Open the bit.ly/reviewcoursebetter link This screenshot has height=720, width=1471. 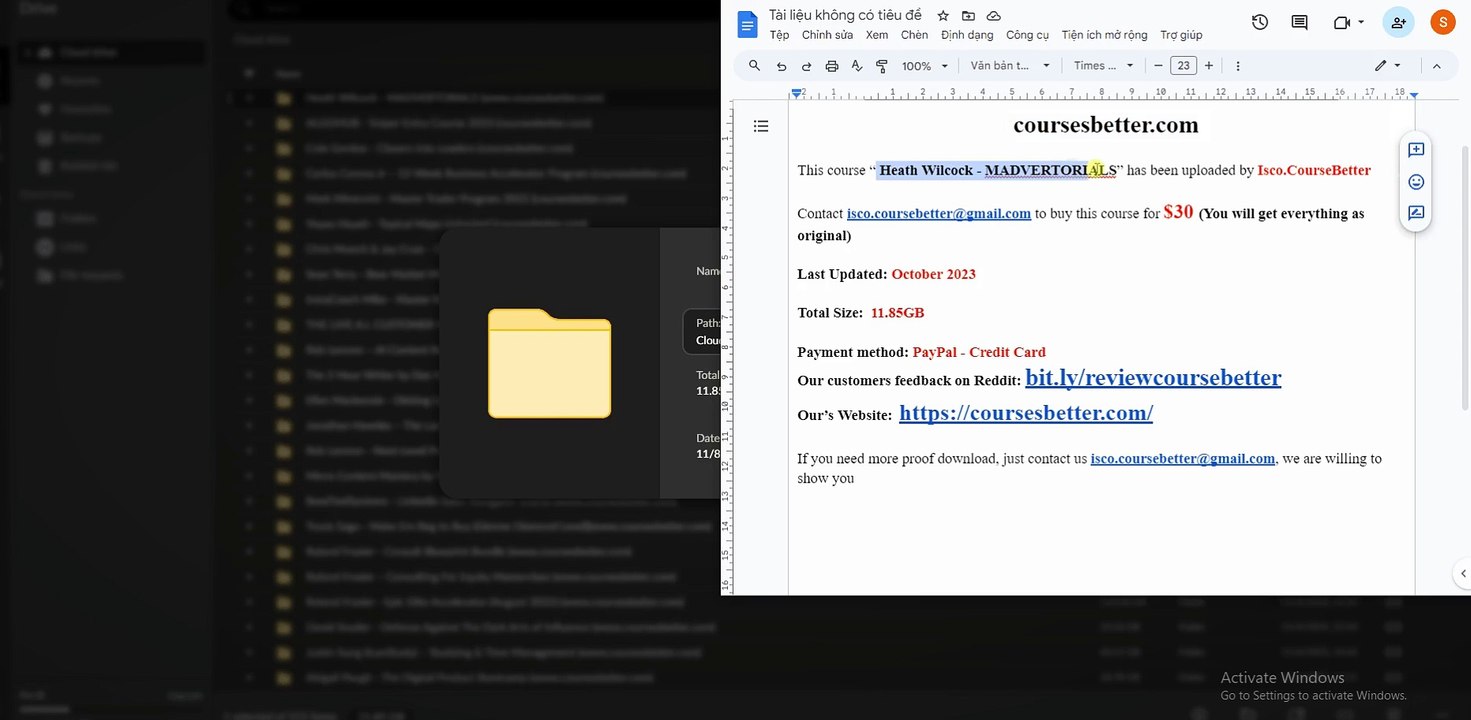click(x=1153, y=378)
